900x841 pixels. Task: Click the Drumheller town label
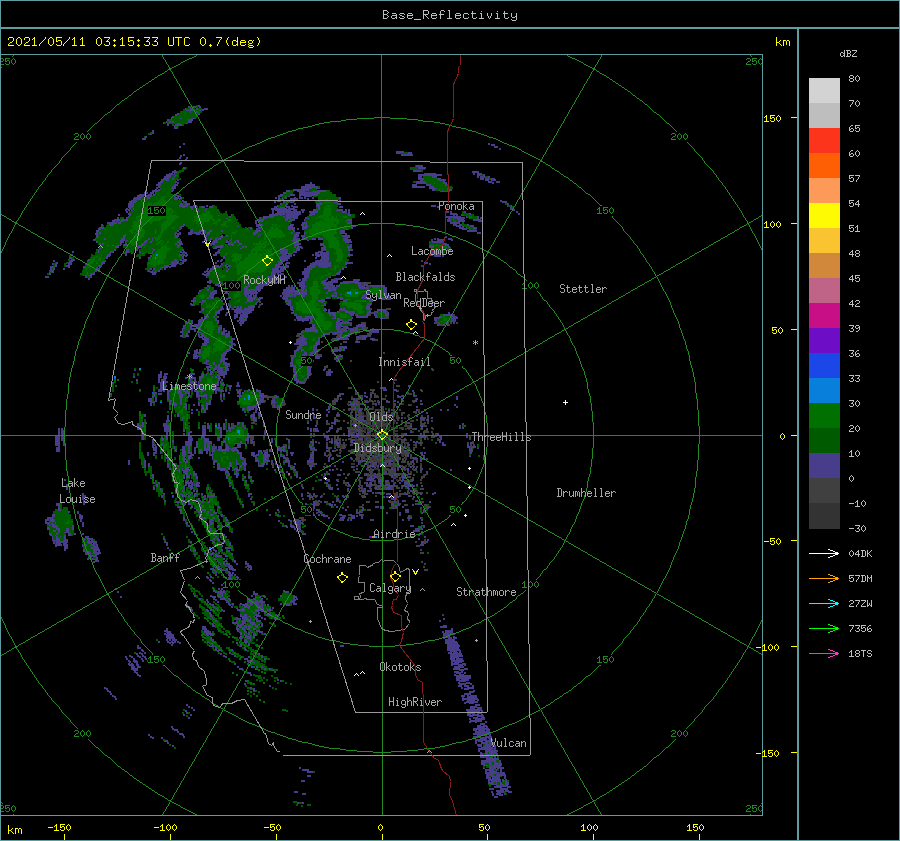tap(586, 493)
